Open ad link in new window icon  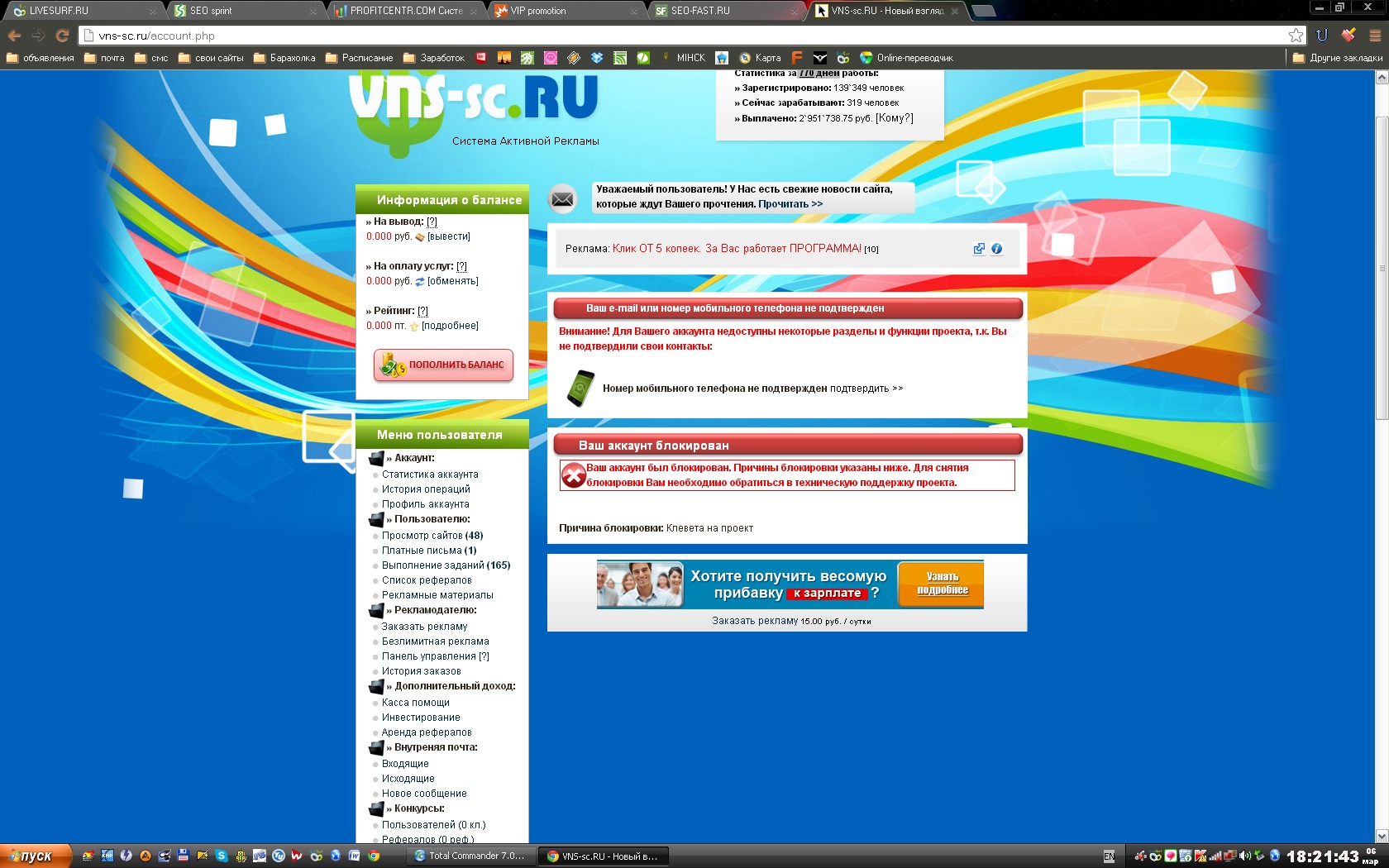pos(979,249)
